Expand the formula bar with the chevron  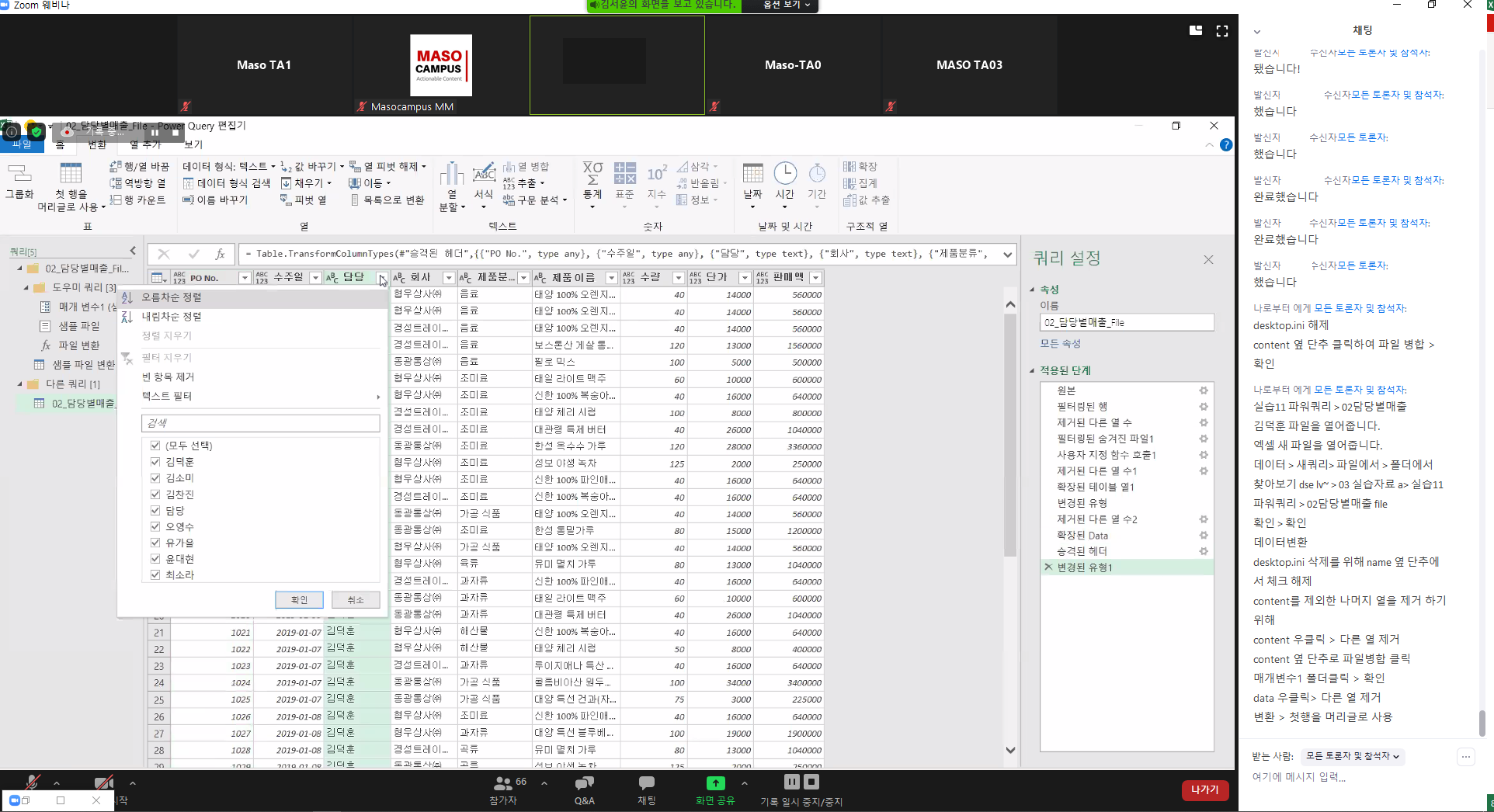(x=1007, y=254)
